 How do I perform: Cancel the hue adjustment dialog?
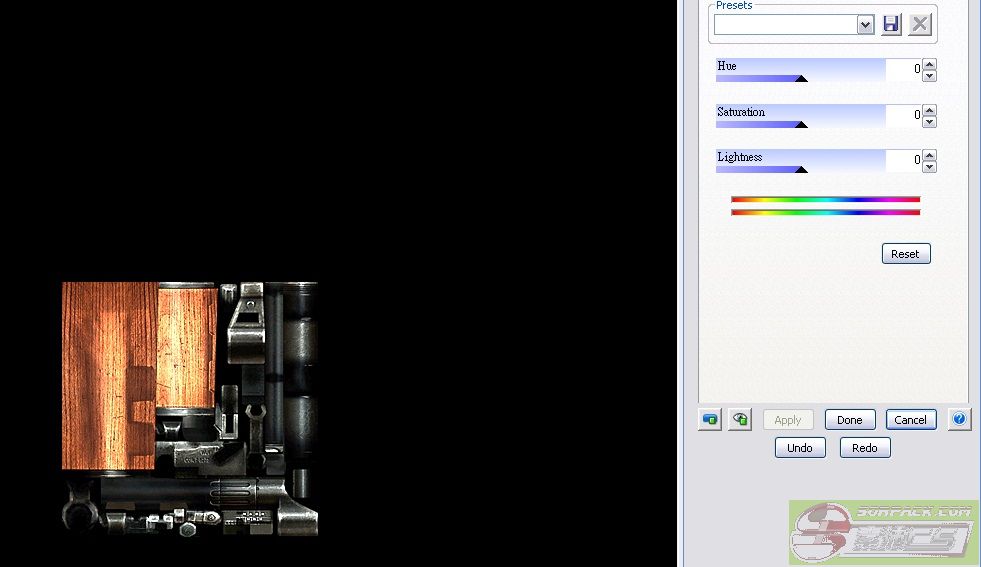[x=911, y=420]
